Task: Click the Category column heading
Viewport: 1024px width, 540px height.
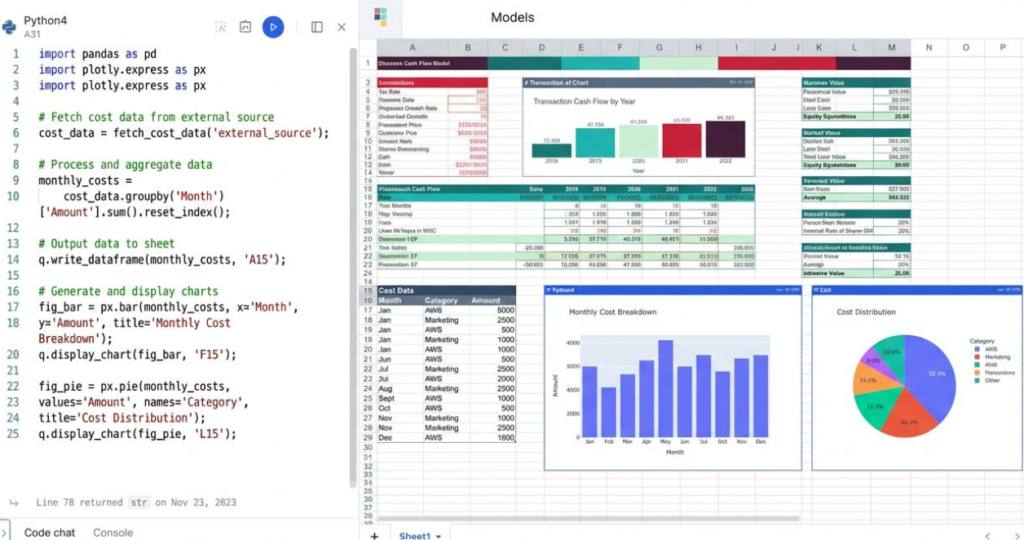Action: click(441, 300)
